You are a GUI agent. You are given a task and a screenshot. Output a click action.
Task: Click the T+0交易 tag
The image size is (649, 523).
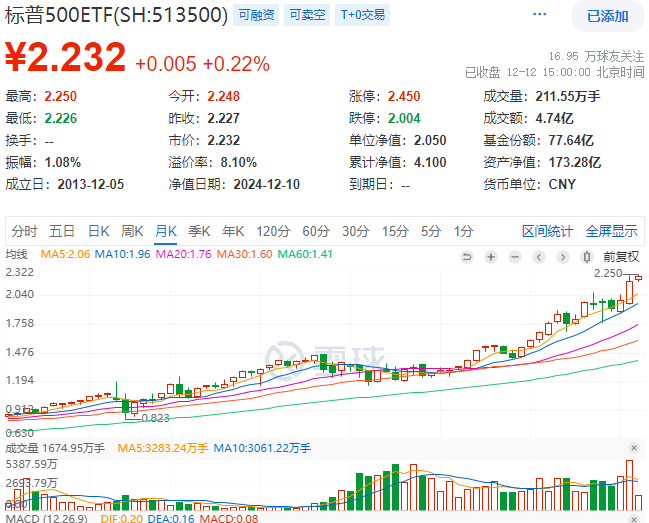(x=363, y=15)
